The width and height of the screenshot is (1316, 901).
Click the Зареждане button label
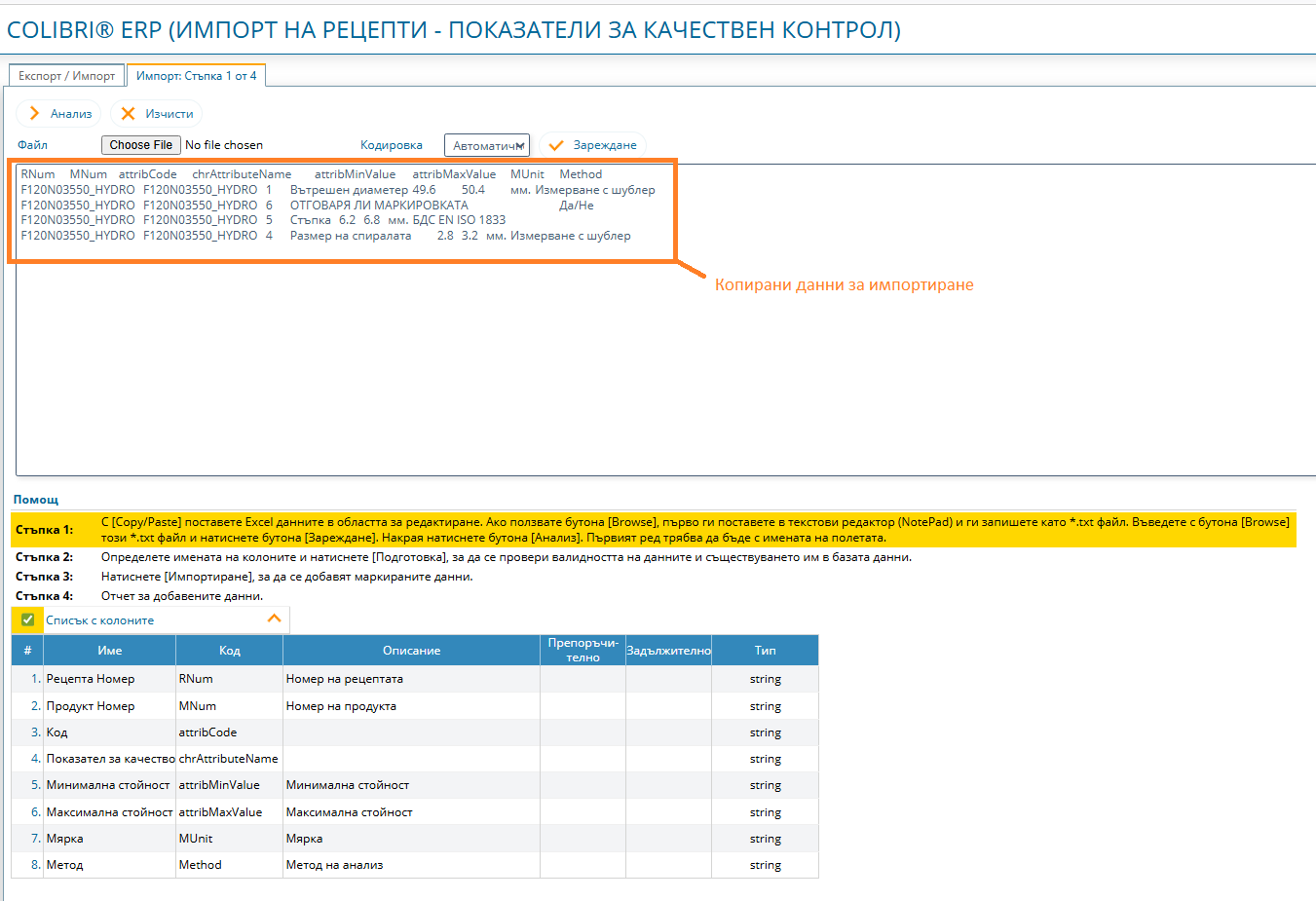tap(605, 145)
